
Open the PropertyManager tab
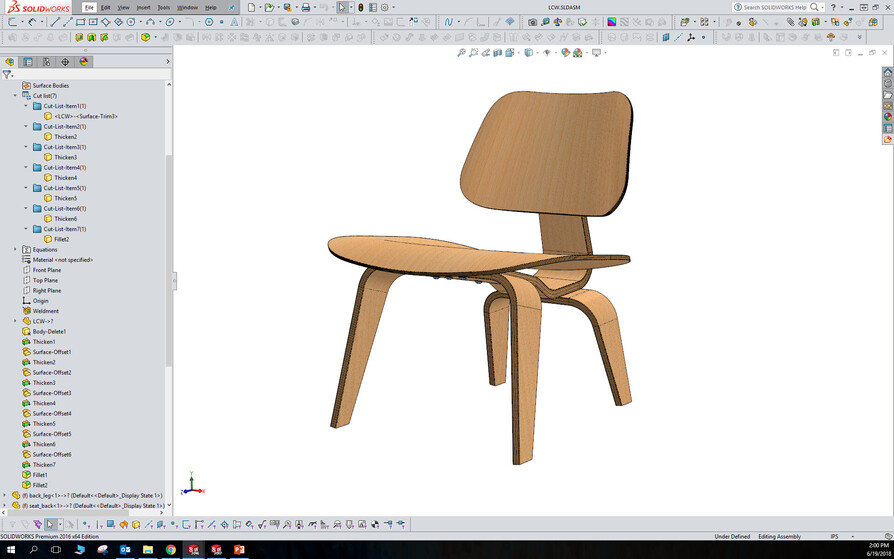click(27, 62)
